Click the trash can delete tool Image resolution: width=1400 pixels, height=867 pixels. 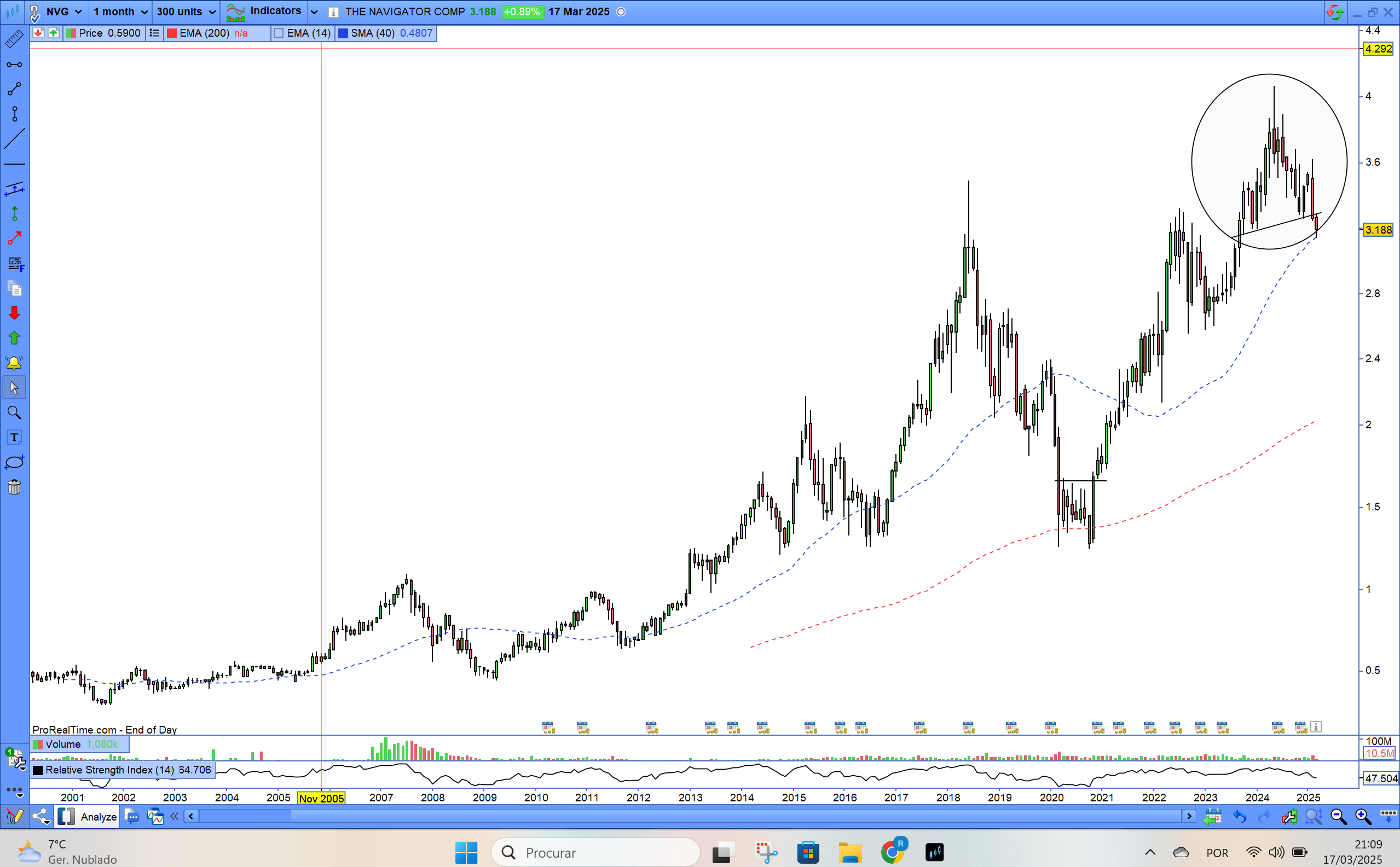coord(14,487)
